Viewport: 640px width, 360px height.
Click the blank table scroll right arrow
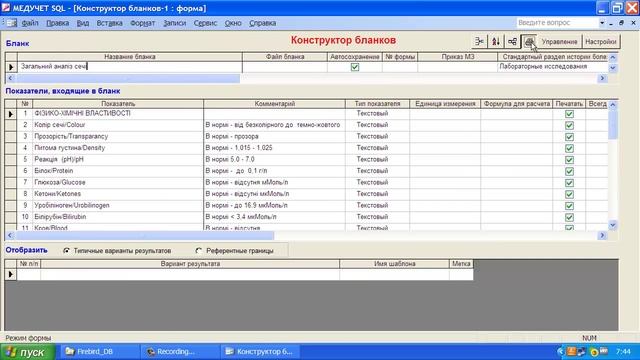pyautogui.click(x=602, y=78)
